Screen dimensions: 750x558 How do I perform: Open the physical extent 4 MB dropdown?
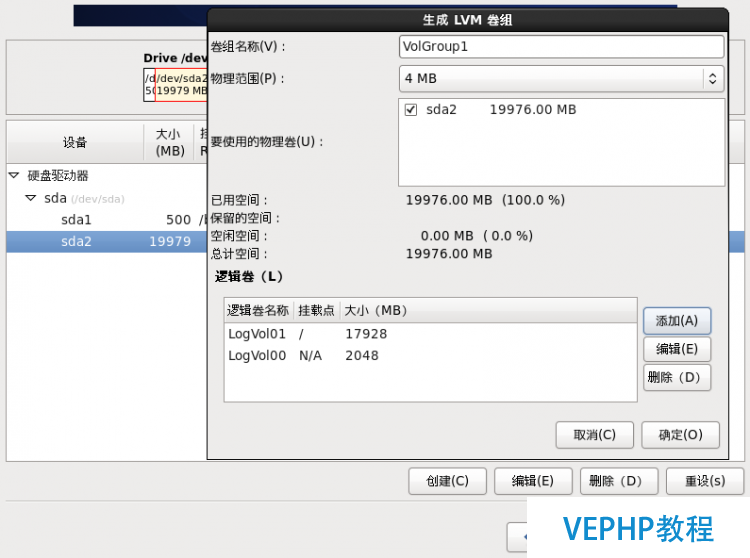(561, 78)
